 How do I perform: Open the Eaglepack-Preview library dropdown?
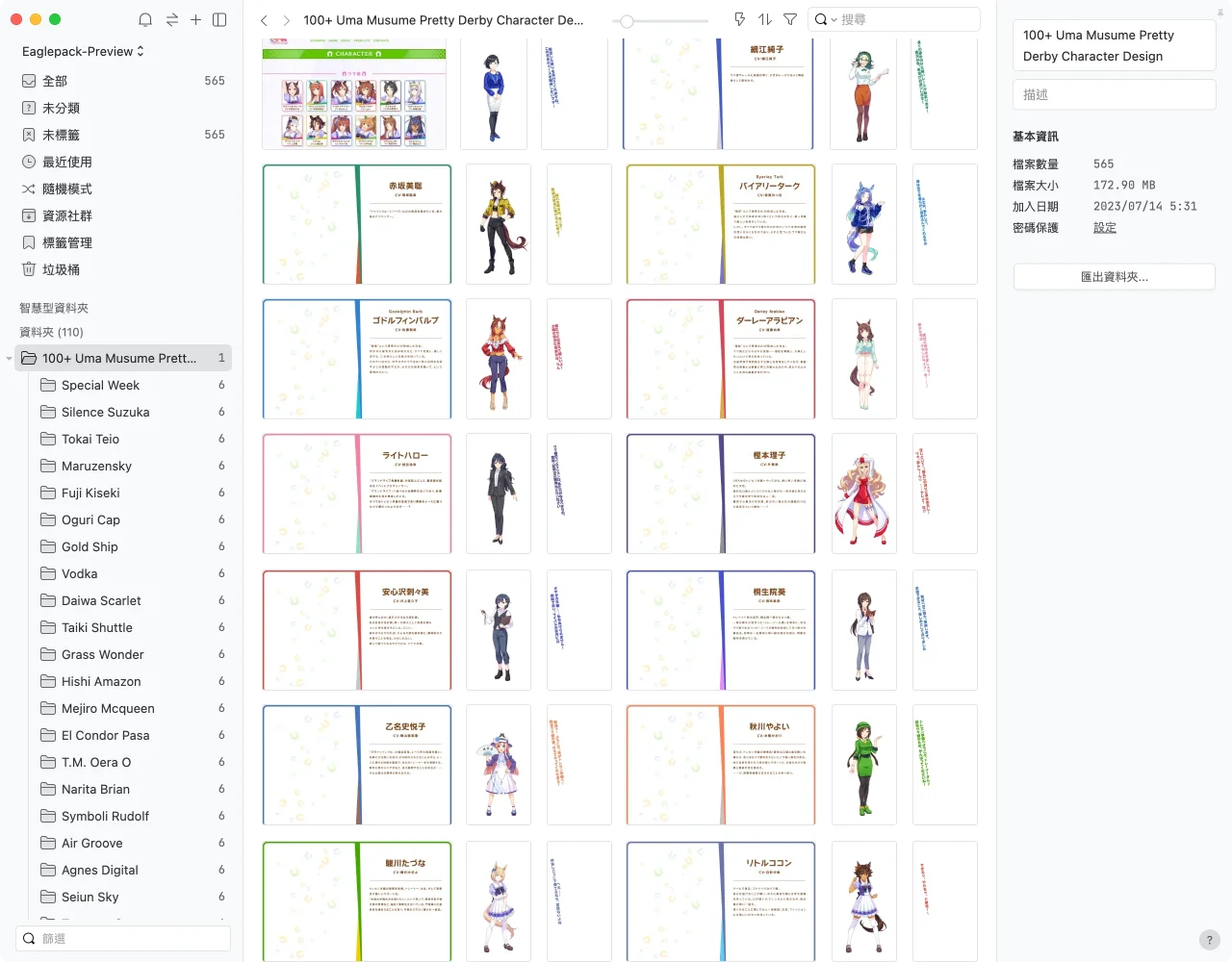click(x=84, y=51)
